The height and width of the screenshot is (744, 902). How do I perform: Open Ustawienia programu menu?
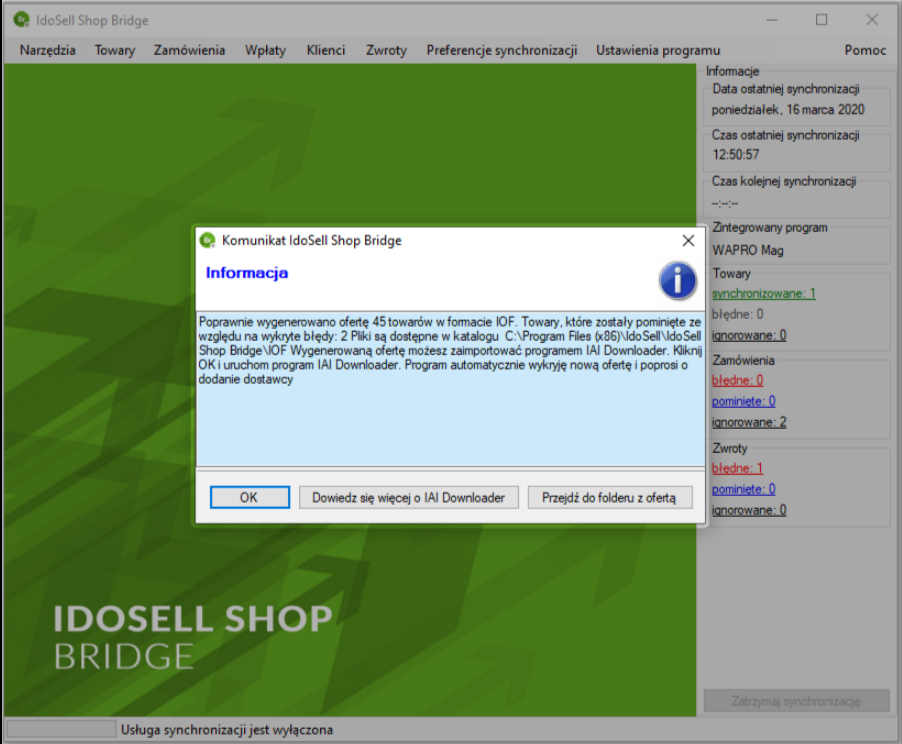tap(658, 51)
